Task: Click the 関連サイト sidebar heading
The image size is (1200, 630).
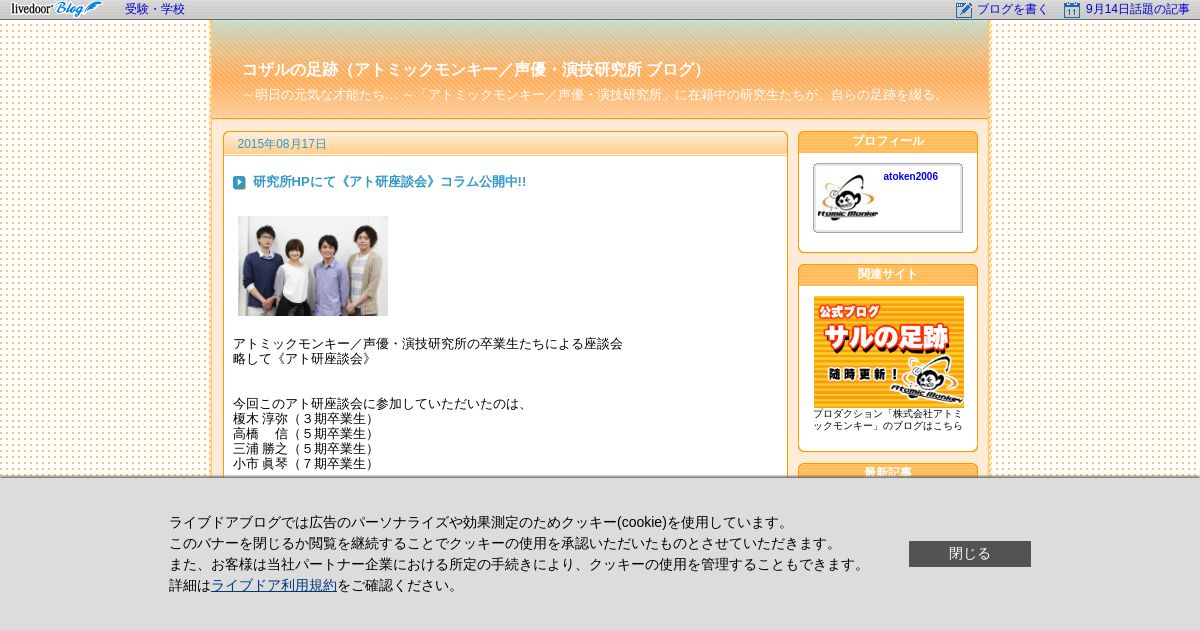Action: (x=888, y=274)
